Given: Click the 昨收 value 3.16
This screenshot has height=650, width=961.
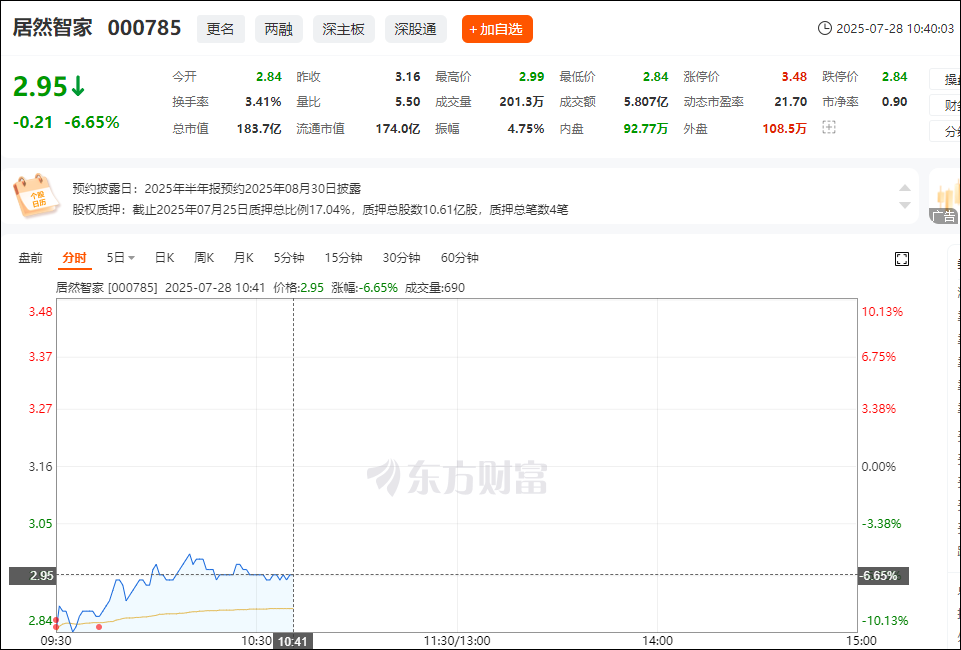Looking at the screenshot, I should point(408,77).
